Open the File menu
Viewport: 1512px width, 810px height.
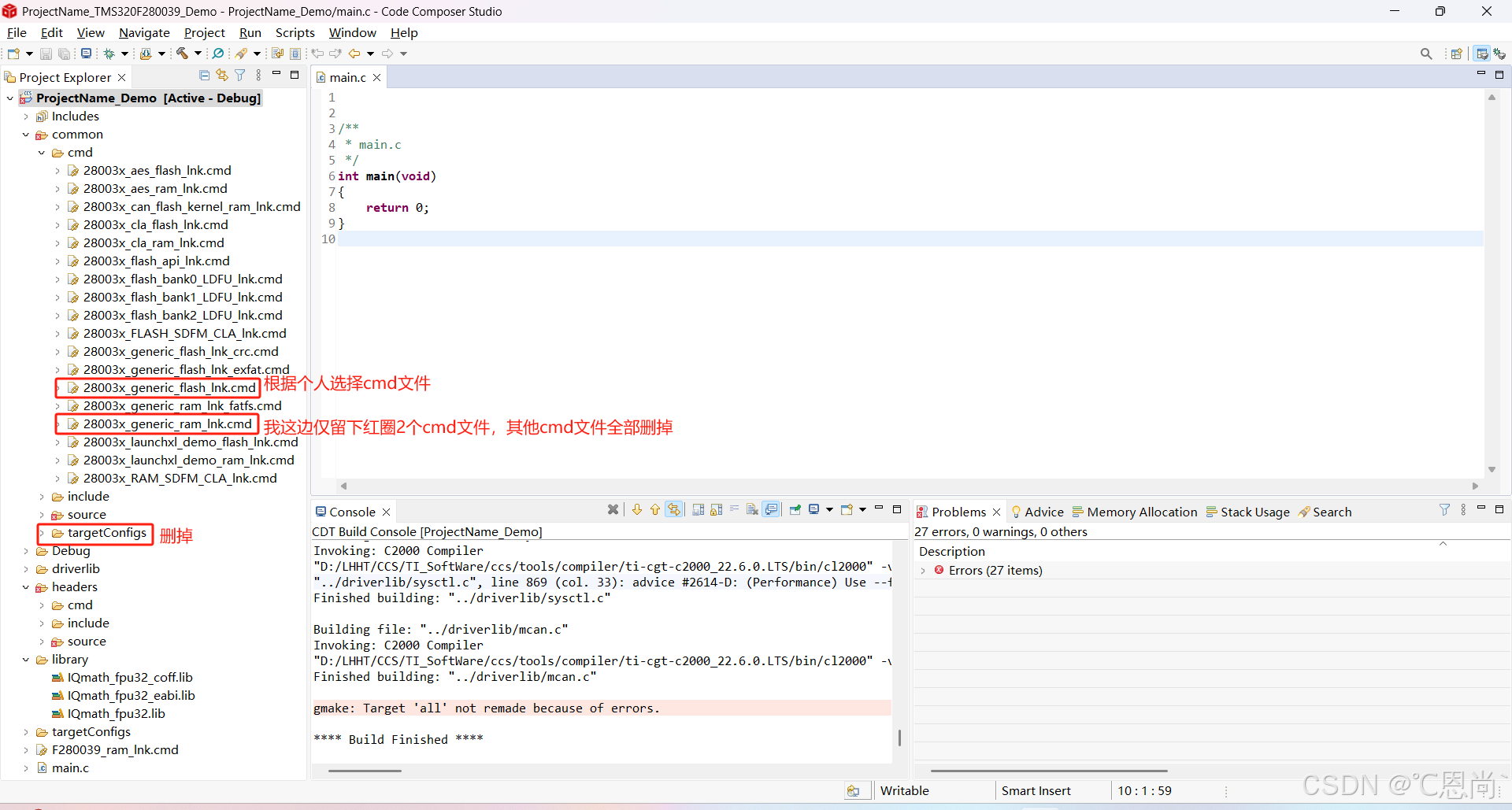tap(17, 32)
